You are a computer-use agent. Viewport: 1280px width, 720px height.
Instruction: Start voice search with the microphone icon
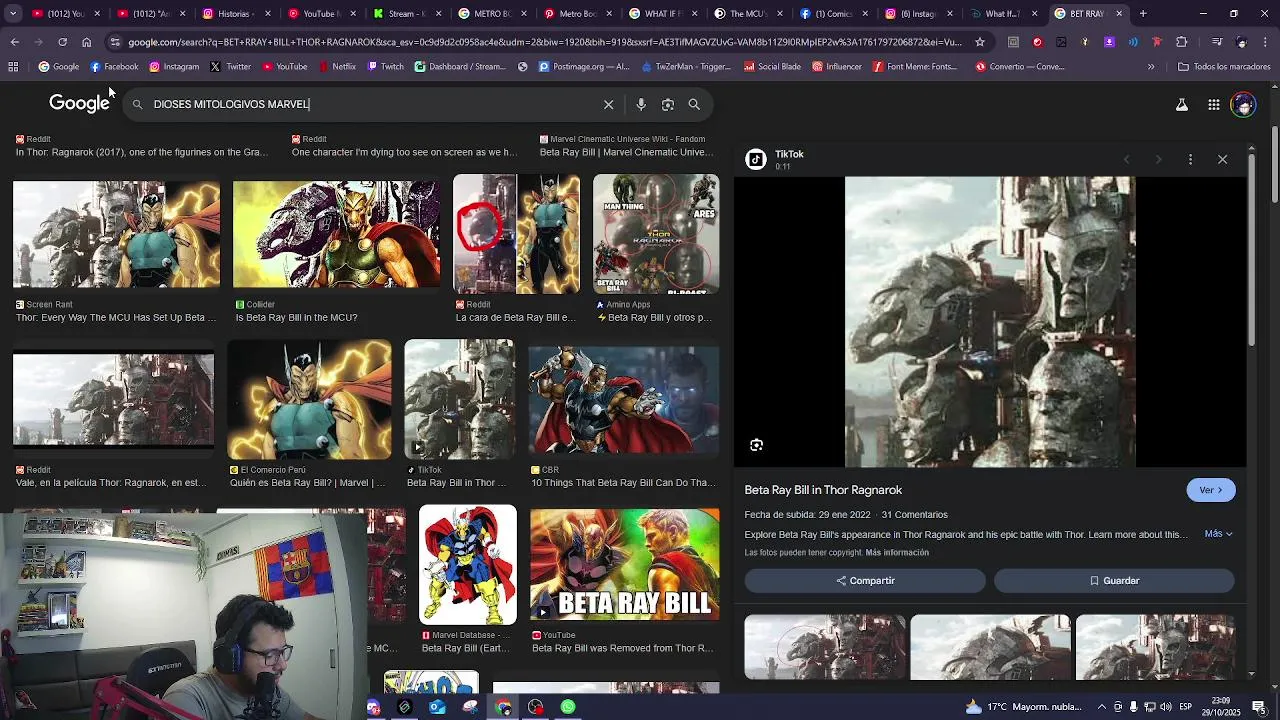(x=641, y=104)
